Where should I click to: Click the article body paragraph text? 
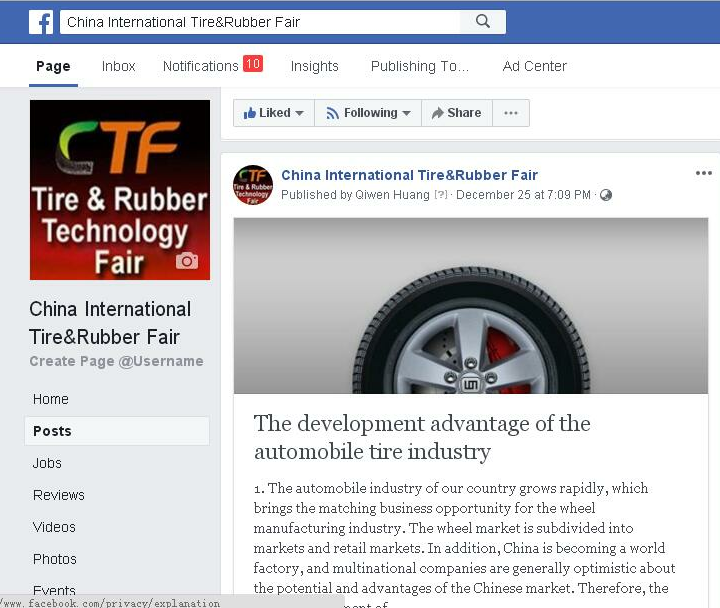(464, 543)
